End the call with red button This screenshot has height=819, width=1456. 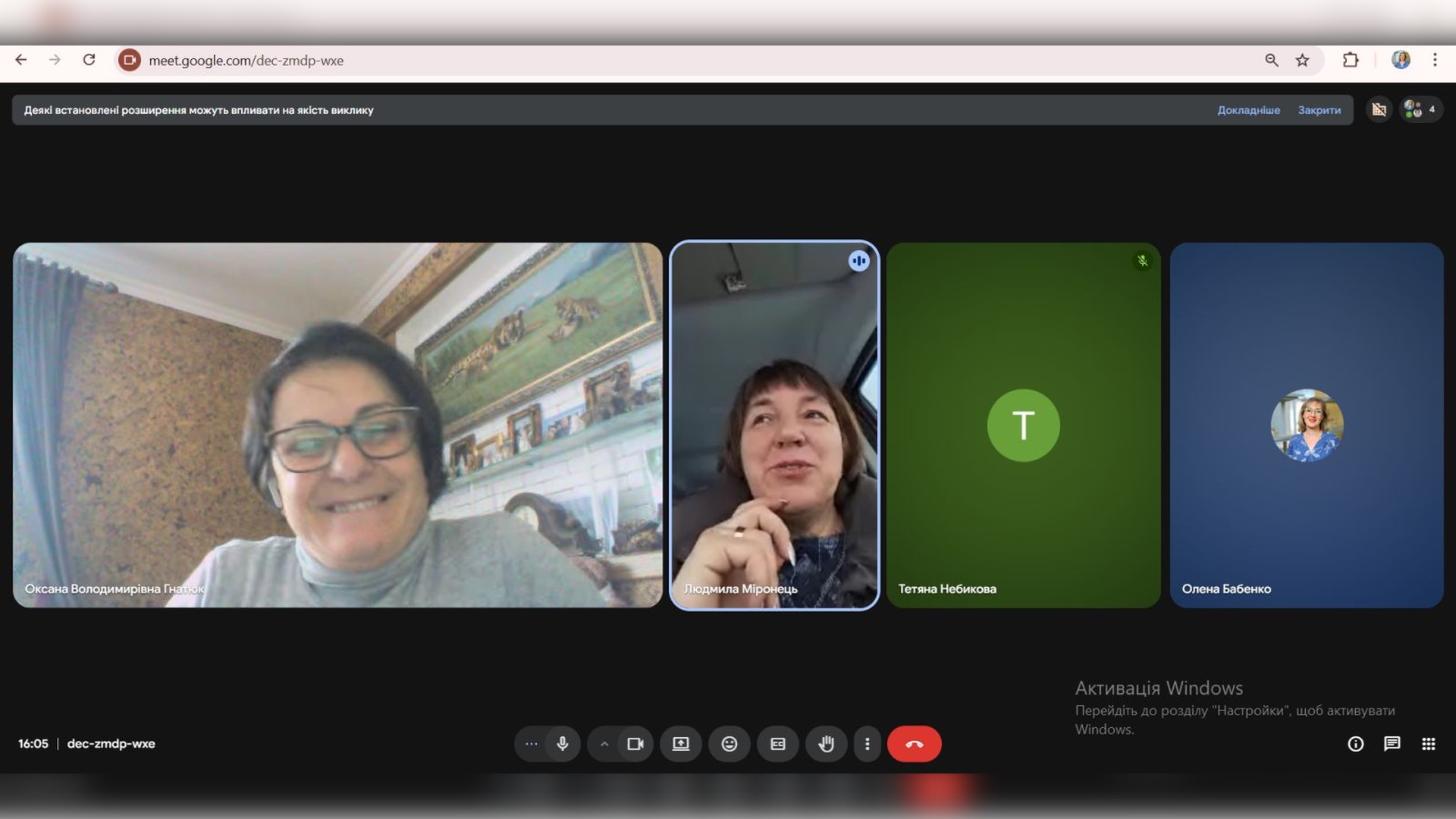(x=914, y=744)
